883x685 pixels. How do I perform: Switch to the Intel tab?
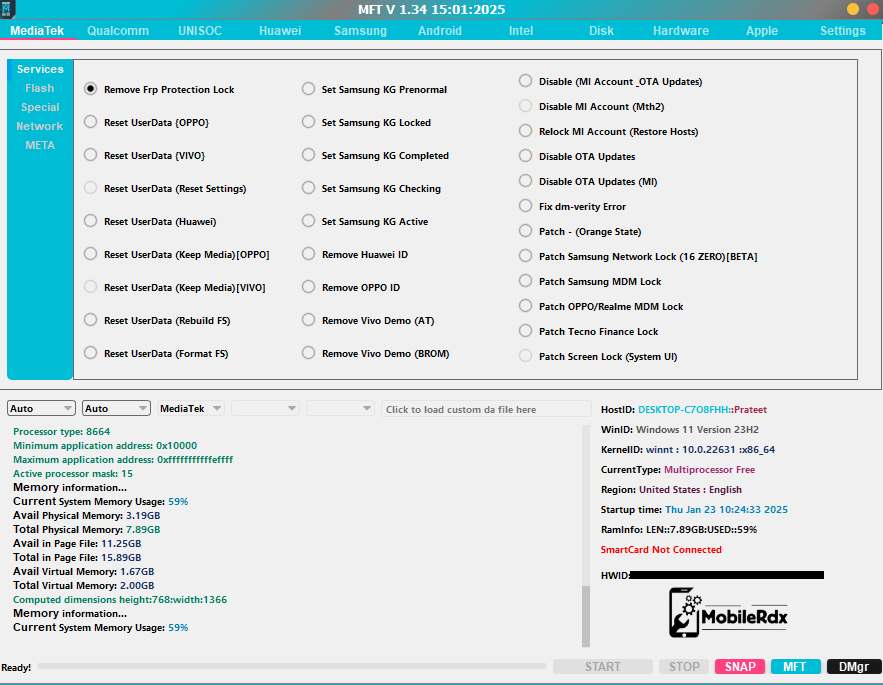pos(521,30)
